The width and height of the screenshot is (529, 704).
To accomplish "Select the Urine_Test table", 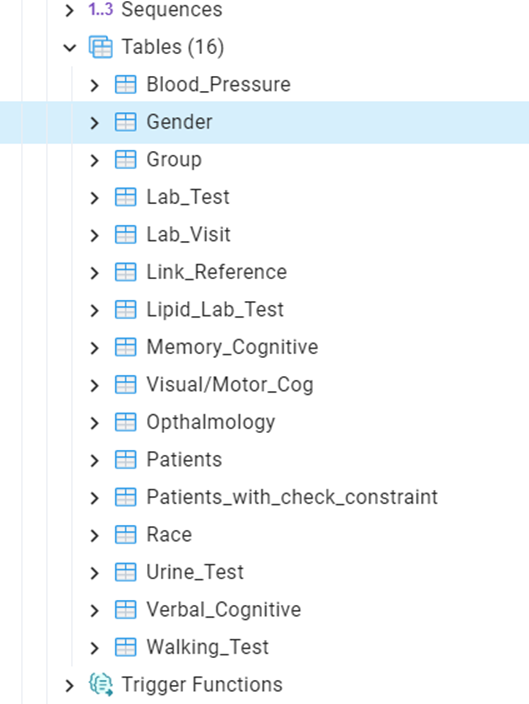I will point(195,572).
